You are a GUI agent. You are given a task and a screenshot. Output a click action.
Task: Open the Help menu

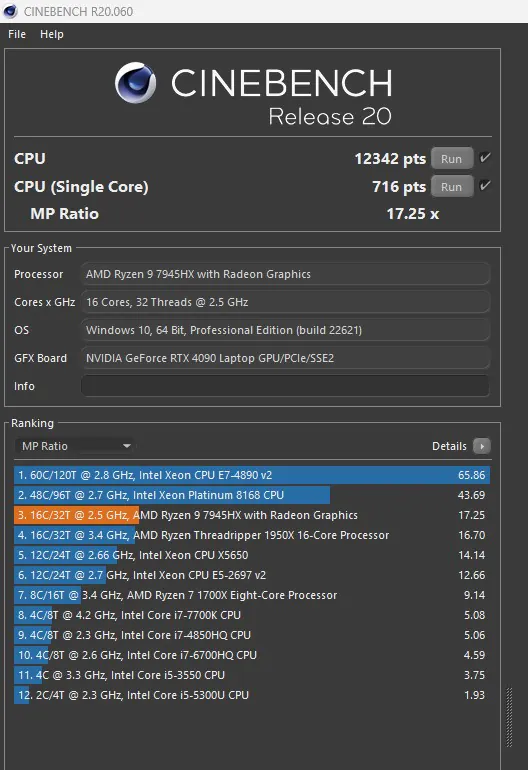52,34
